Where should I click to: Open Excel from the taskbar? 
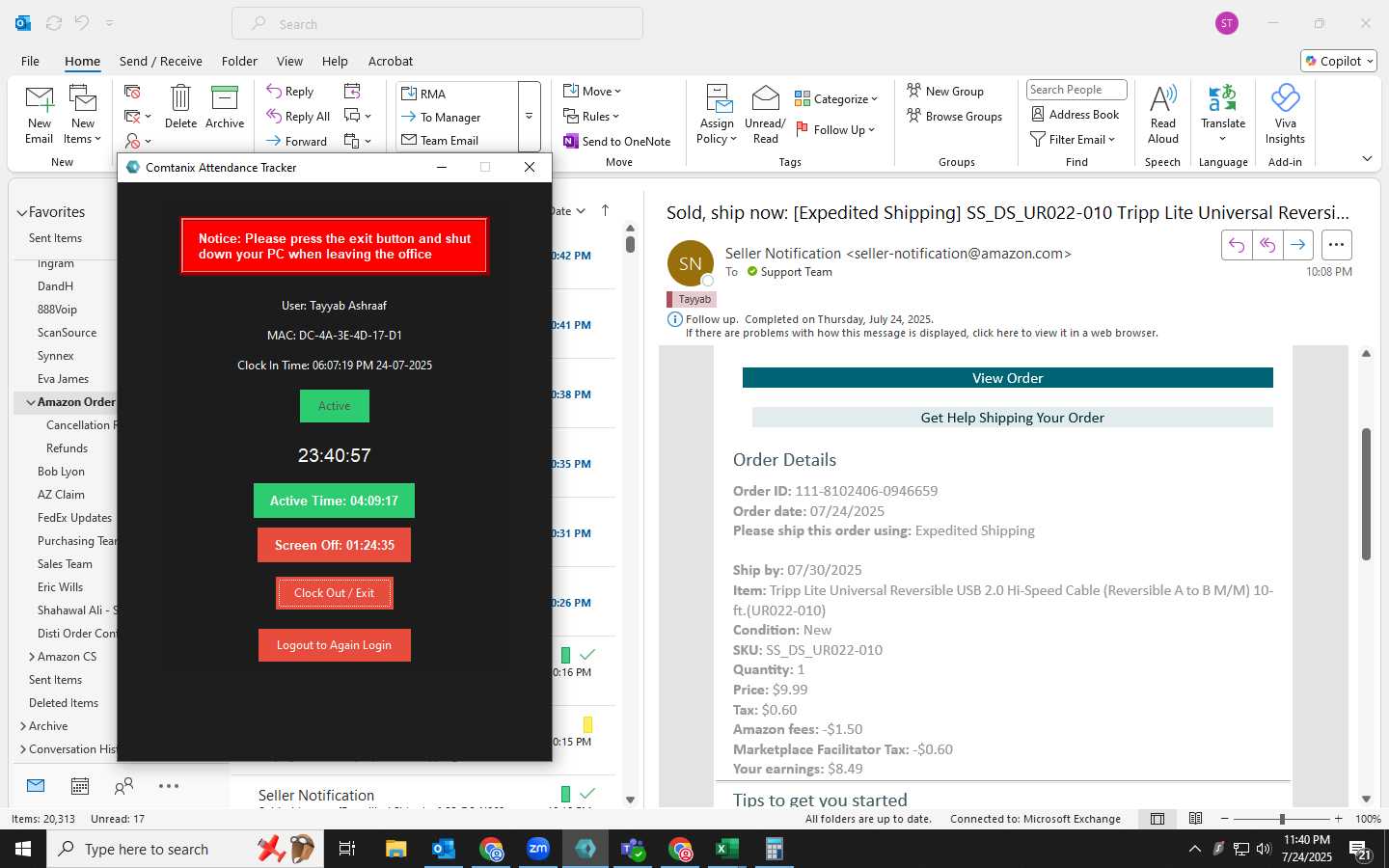[x=726, y=849]
